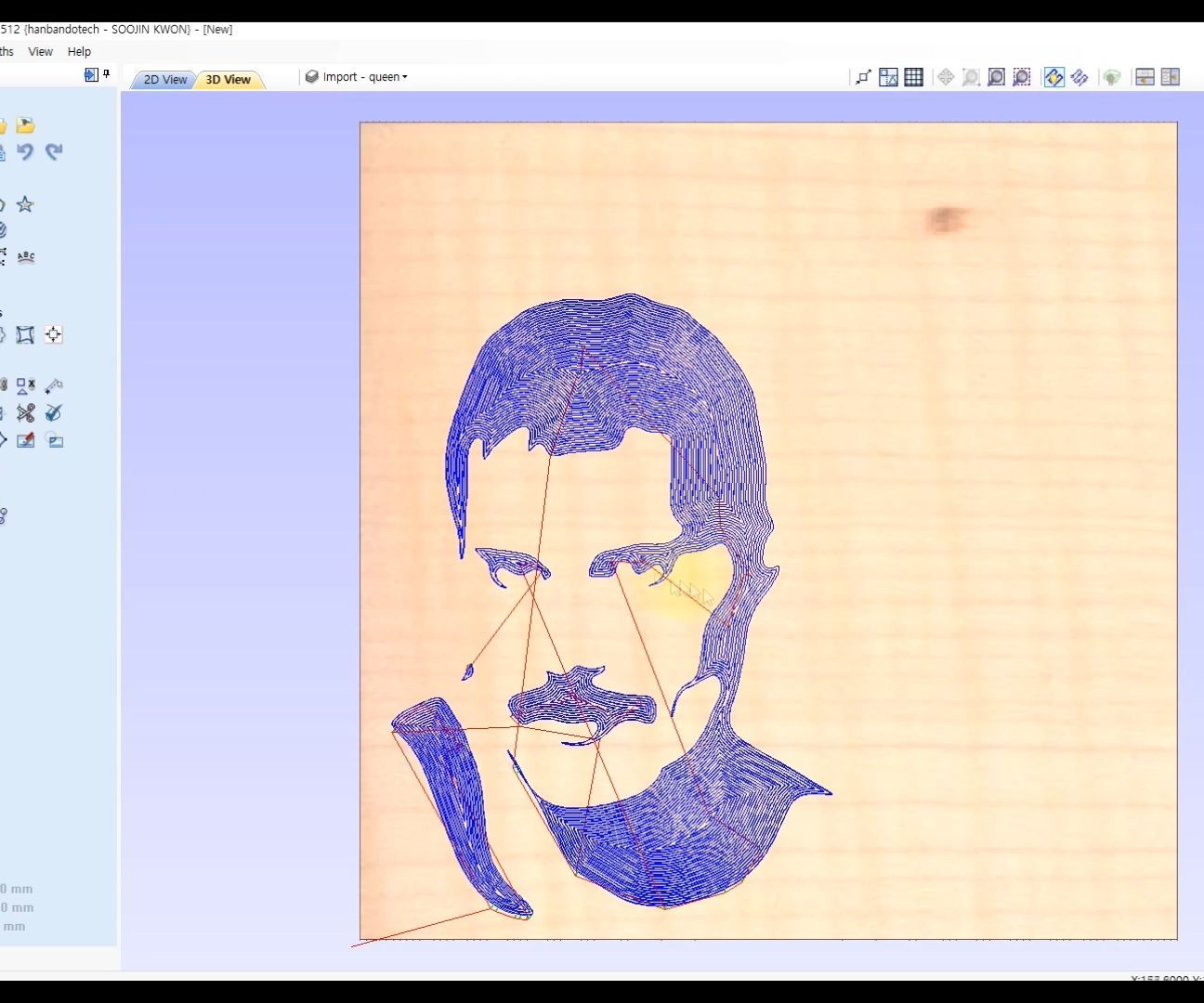The width and height of the screenshot is (1204, 1003).
Task: Select the distort object tool
Action: [x=25, y=334]
